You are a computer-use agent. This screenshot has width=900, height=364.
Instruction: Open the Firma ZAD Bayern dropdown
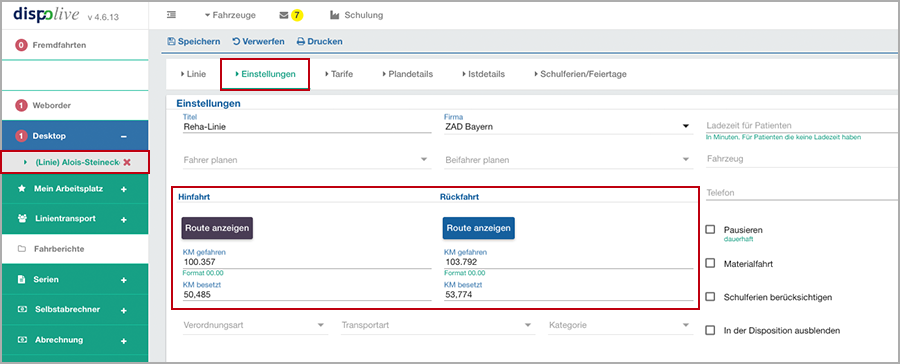point(567,126)
